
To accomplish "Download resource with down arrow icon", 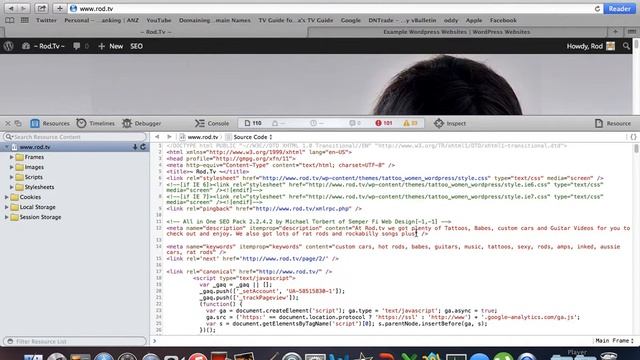I will pyautogui.click(x=135, y=147).
